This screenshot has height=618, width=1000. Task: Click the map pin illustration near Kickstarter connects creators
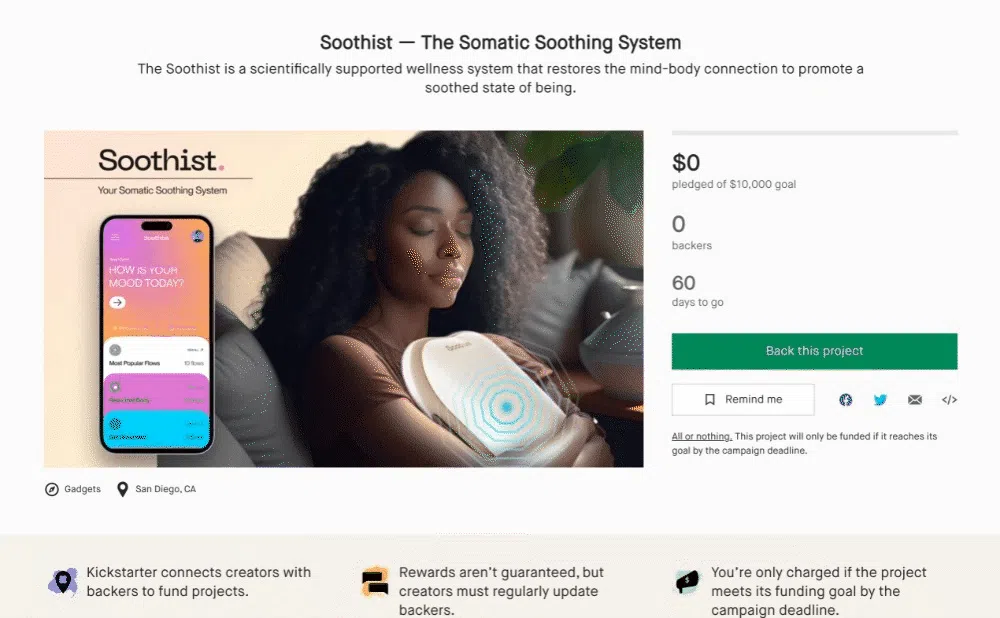[62, 582]
